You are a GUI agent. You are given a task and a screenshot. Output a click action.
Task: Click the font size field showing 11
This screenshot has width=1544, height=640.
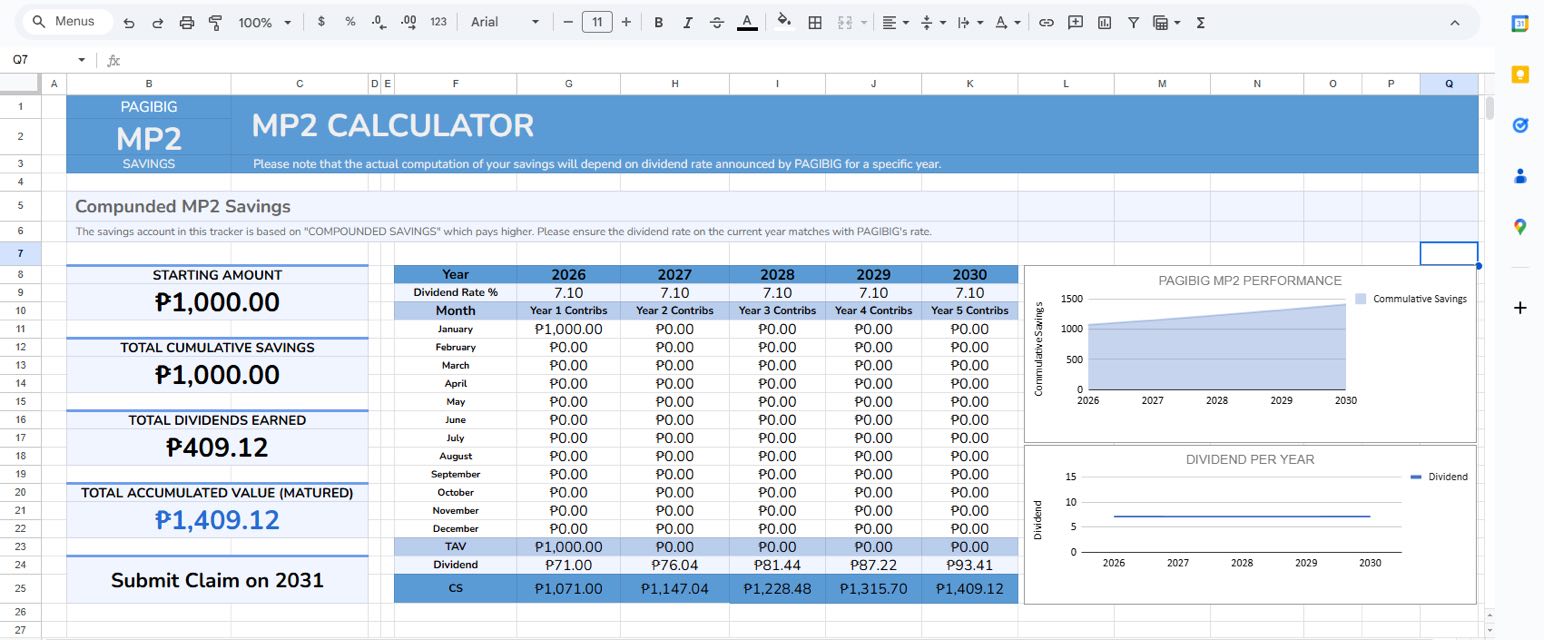click(597, 22)
